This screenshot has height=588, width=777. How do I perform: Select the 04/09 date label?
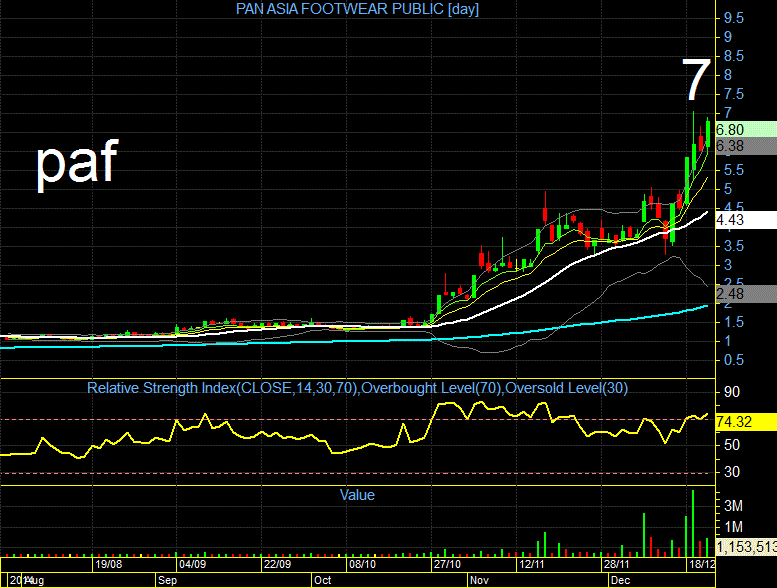click(192, 564)
